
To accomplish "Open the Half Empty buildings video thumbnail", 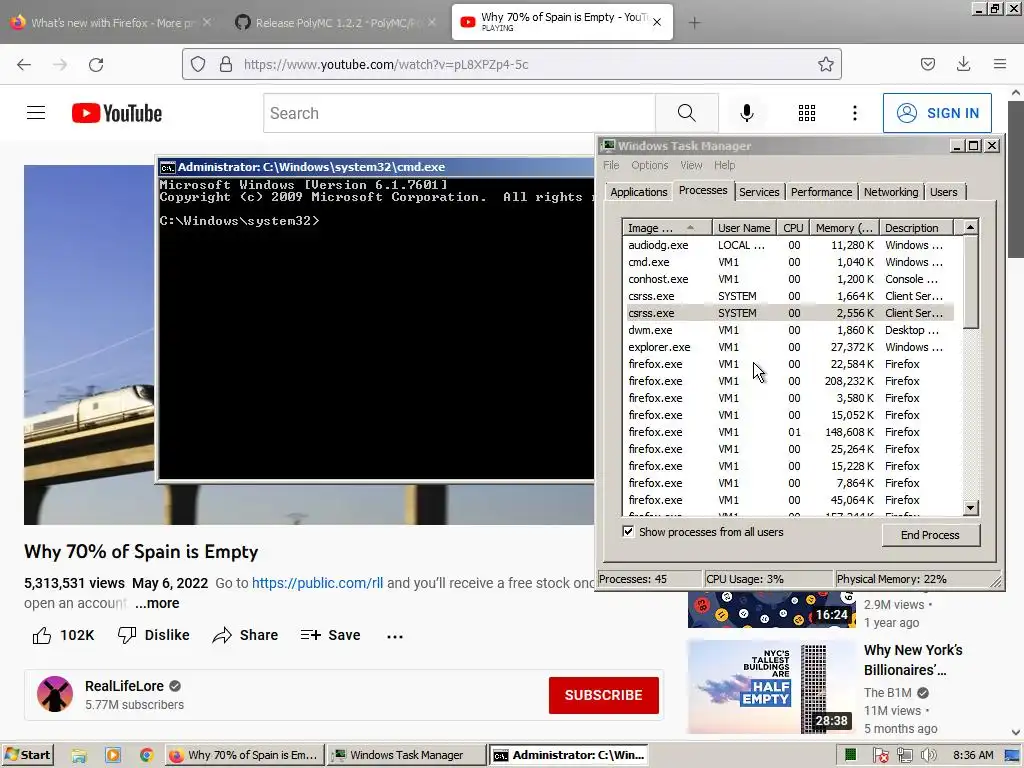I will (771, 686).
